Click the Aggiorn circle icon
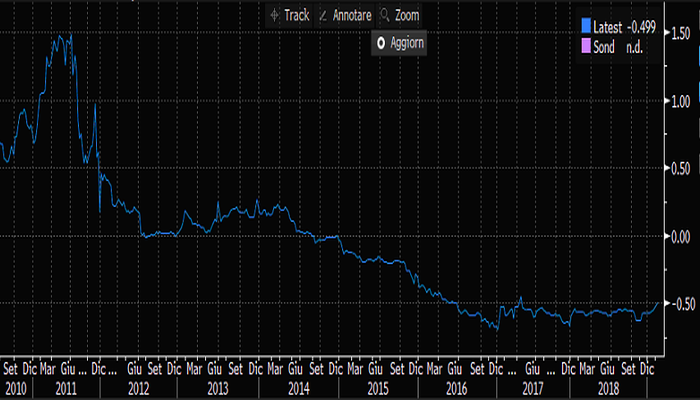700x400 pixels. (381, 43)
